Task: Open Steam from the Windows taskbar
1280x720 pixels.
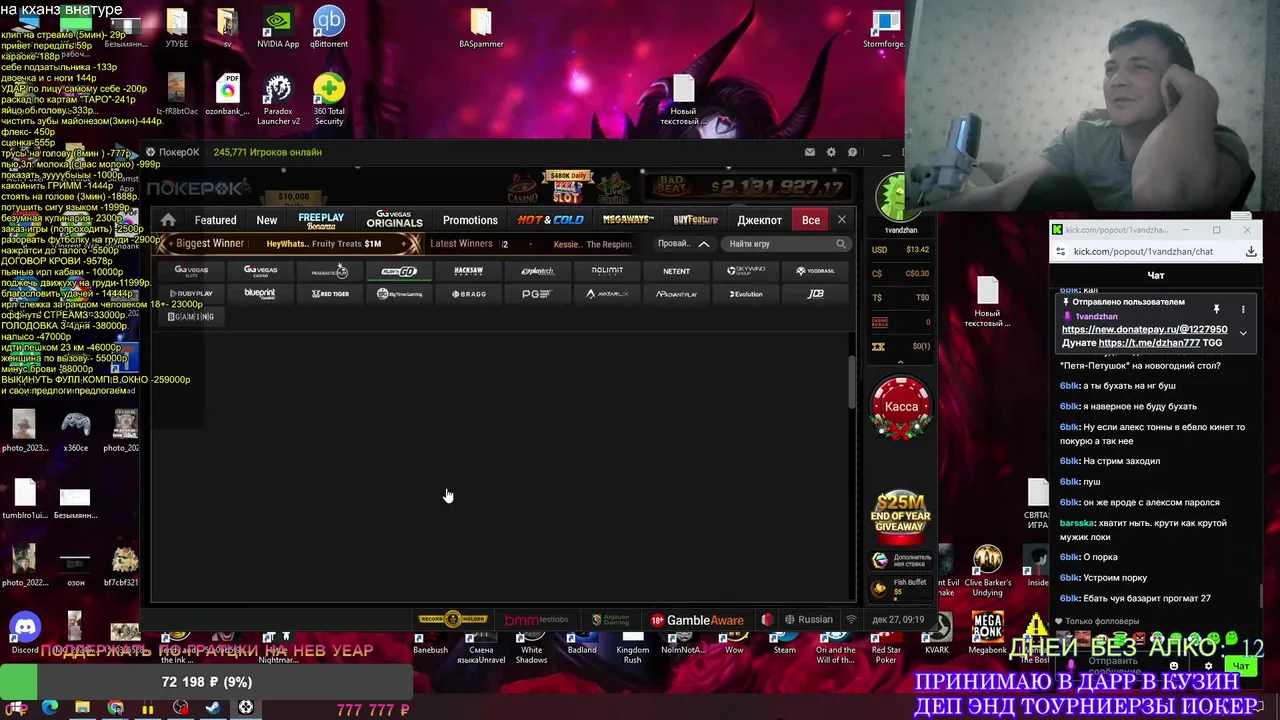Action: point(213,708)
